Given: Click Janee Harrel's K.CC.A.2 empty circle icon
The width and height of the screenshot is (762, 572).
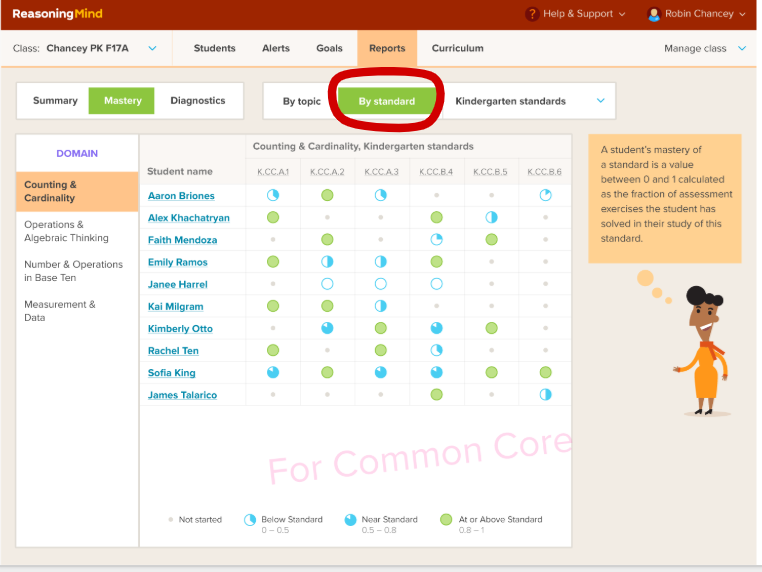Looking at the screenshot, I should click(327, 284).
